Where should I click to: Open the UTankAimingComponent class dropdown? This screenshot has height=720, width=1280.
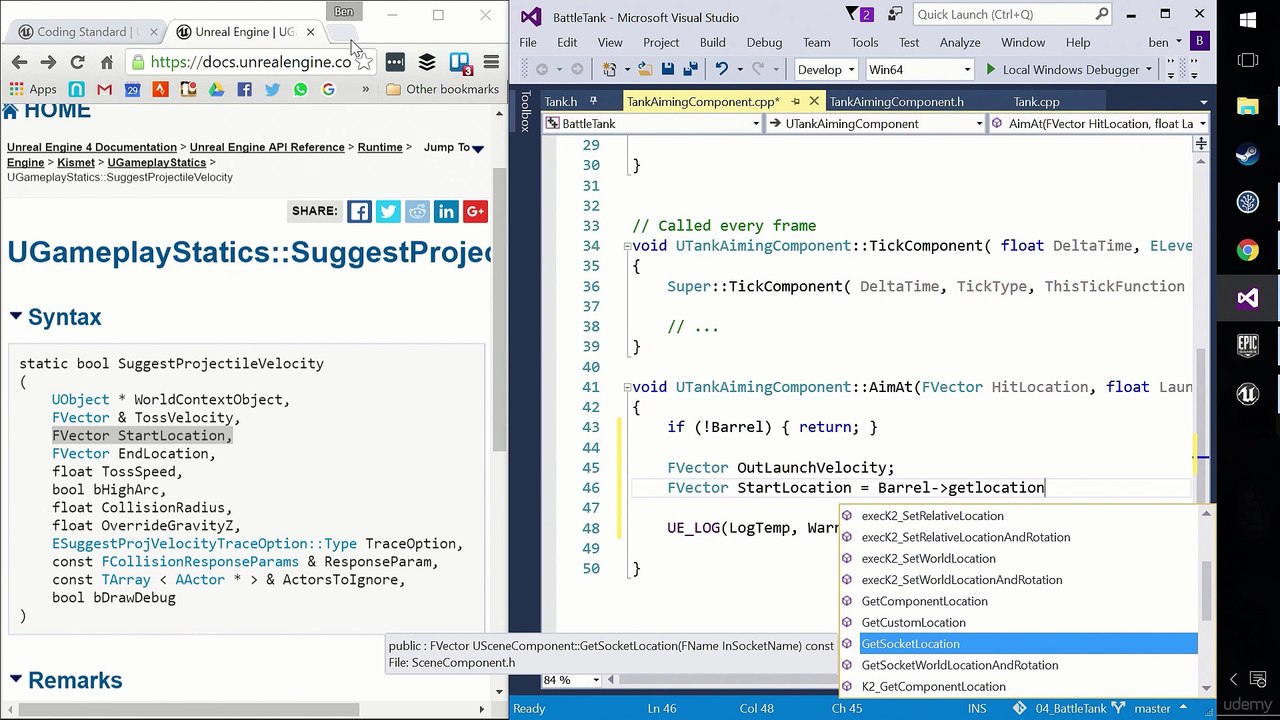(875, 123)
